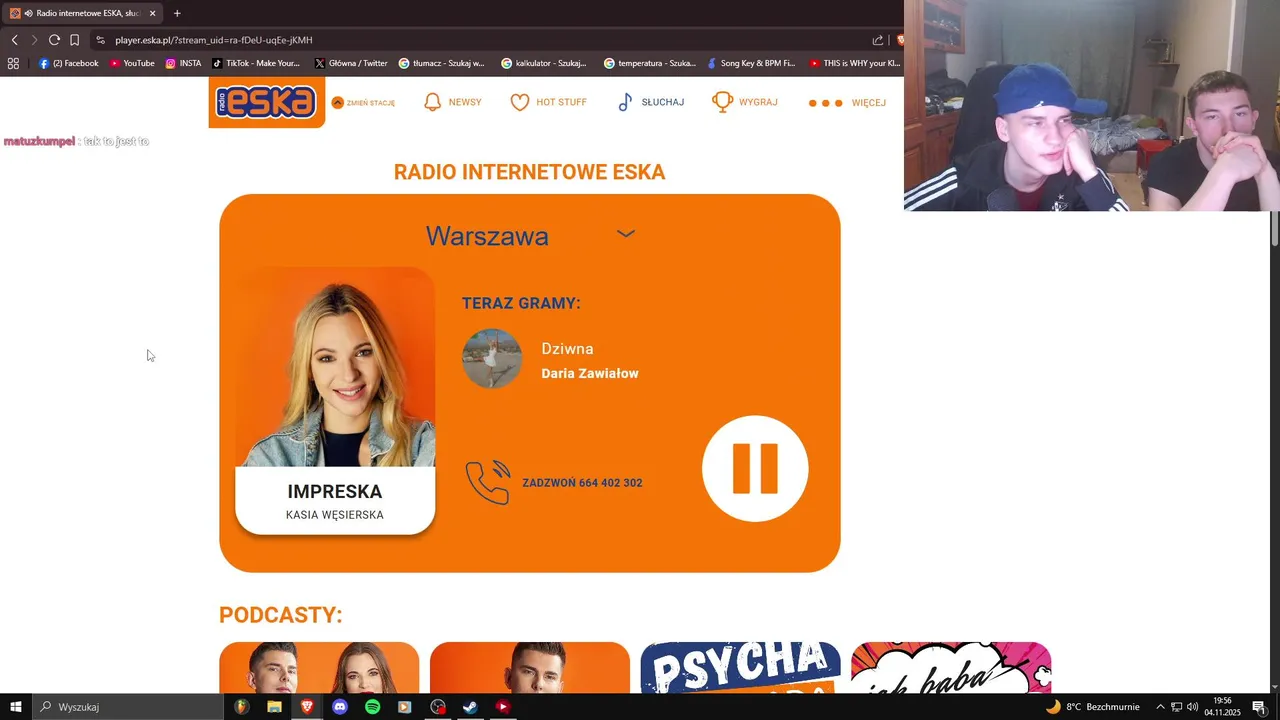The width and height of the screenshot is (1280, 720).
Task: Click the ESKA radio logo
Action: pyautogui.click(x=267, y=102)
